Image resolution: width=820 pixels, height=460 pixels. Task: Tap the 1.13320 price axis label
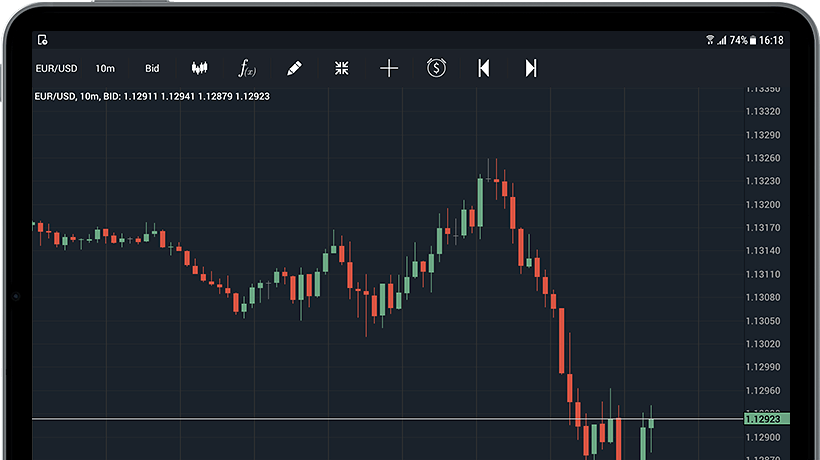763,111
